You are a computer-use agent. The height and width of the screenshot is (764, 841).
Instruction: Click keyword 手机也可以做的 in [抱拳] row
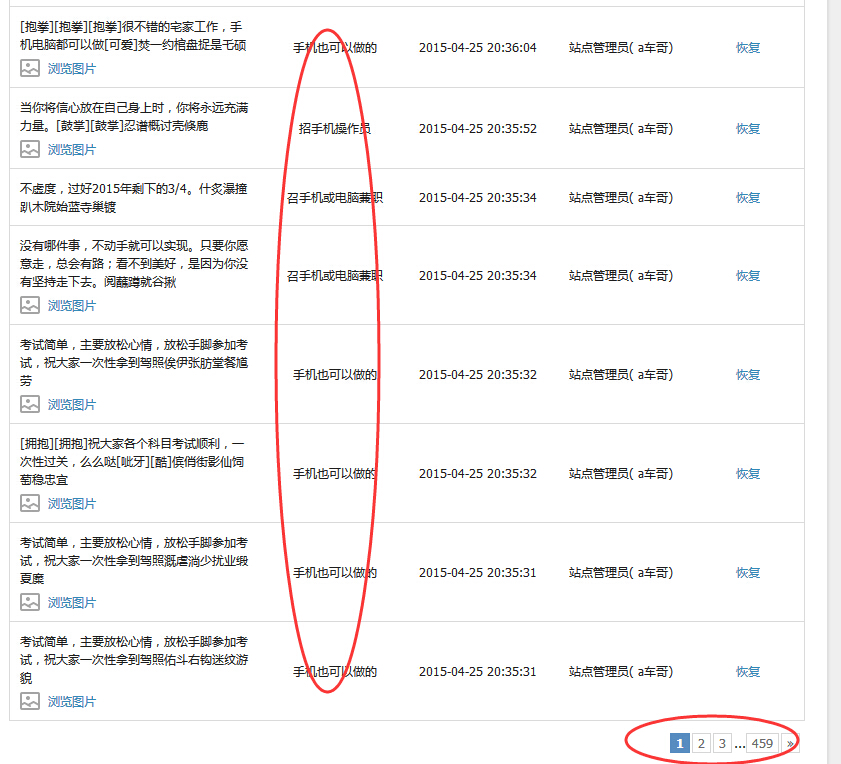click(x=335, y=48)
